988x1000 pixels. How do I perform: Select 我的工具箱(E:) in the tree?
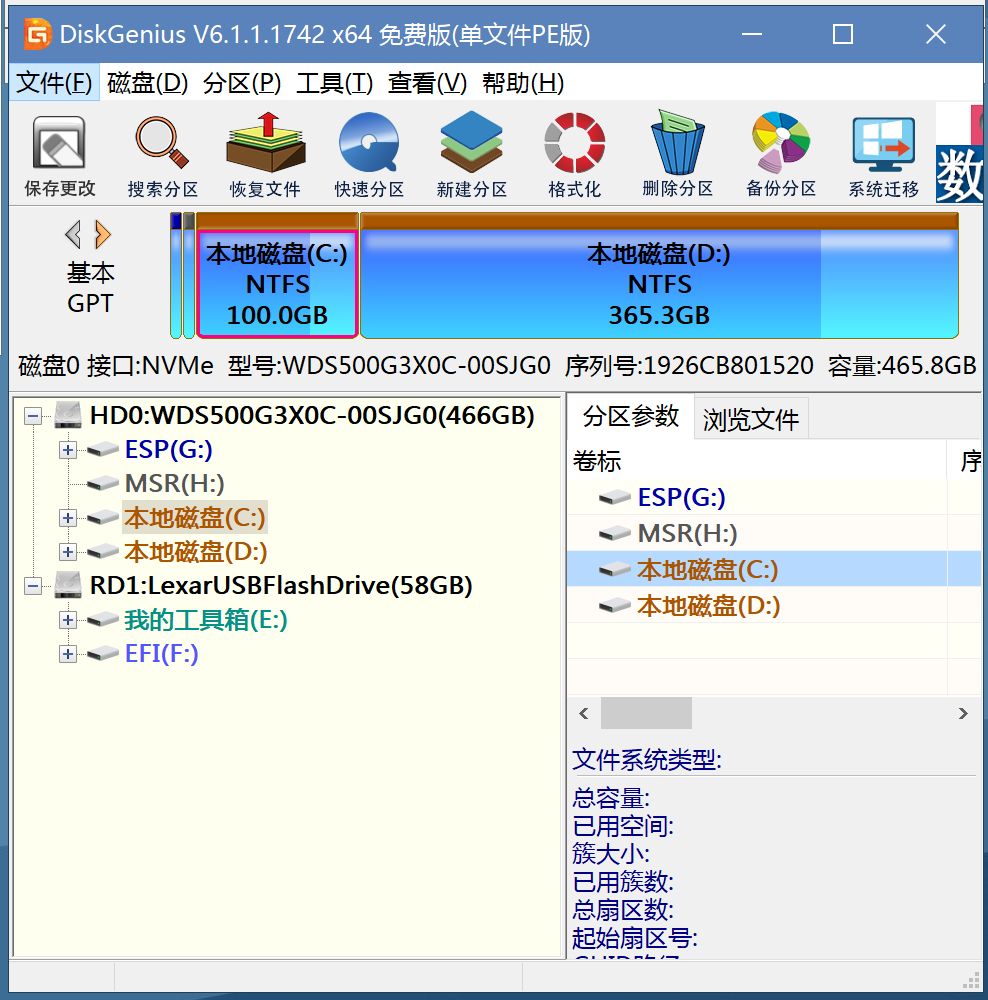[205, 619]
